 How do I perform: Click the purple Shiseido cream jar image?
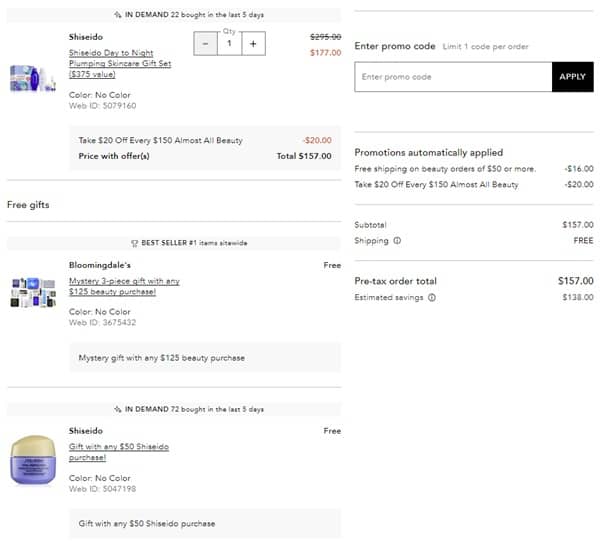pyautogui.click(x=33, y=460)
